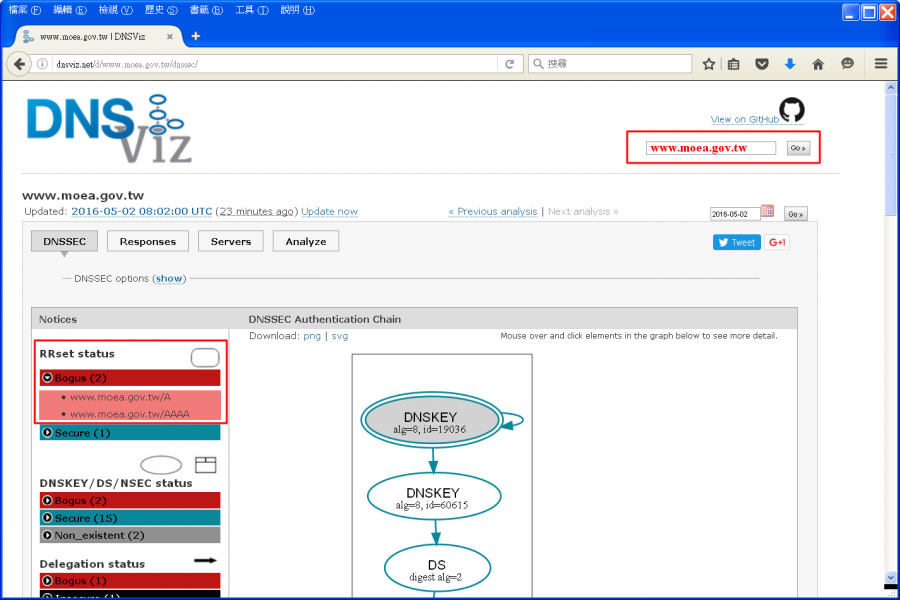This screenshot has height=600, width=900.
Task: Reload page using the refresh icon
Action: [x=509, y=64]
